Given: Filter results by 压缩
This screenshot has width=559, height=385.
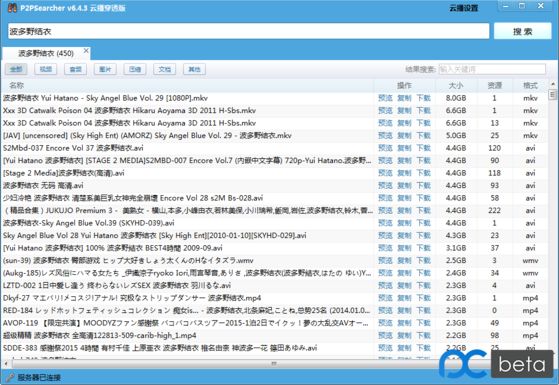Looking at the screenshot, I should click(x=135, y=69).
